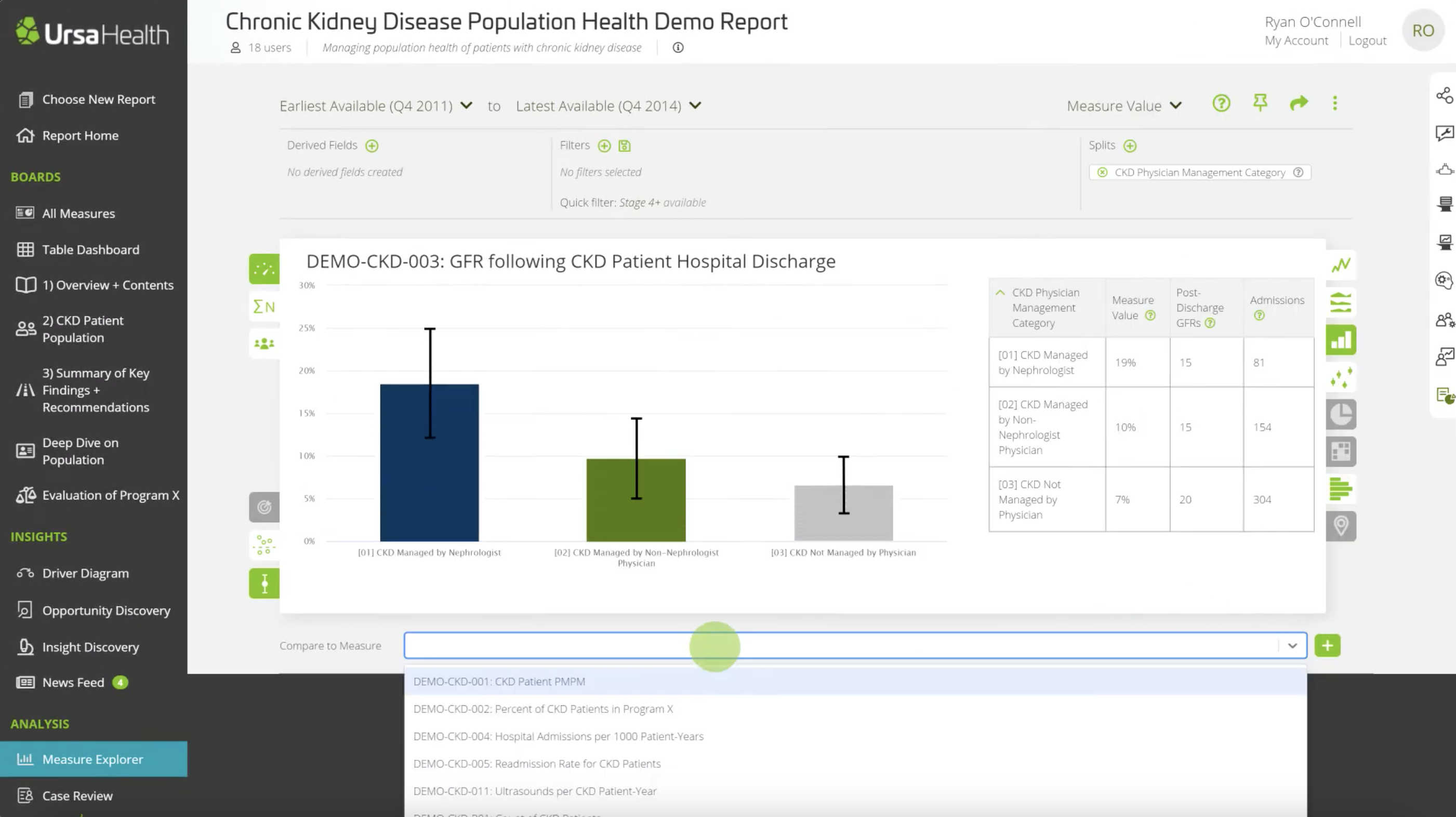This screenshot has width=1456, height=817.
Task: Click the green share arrow icon
Action: tap(1299, 103)
